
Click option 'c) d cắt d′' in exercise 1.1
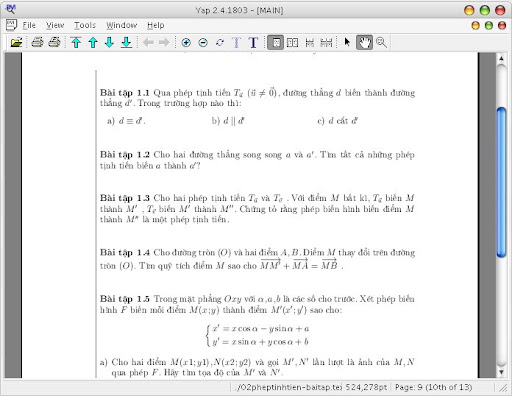click(337, 121)
